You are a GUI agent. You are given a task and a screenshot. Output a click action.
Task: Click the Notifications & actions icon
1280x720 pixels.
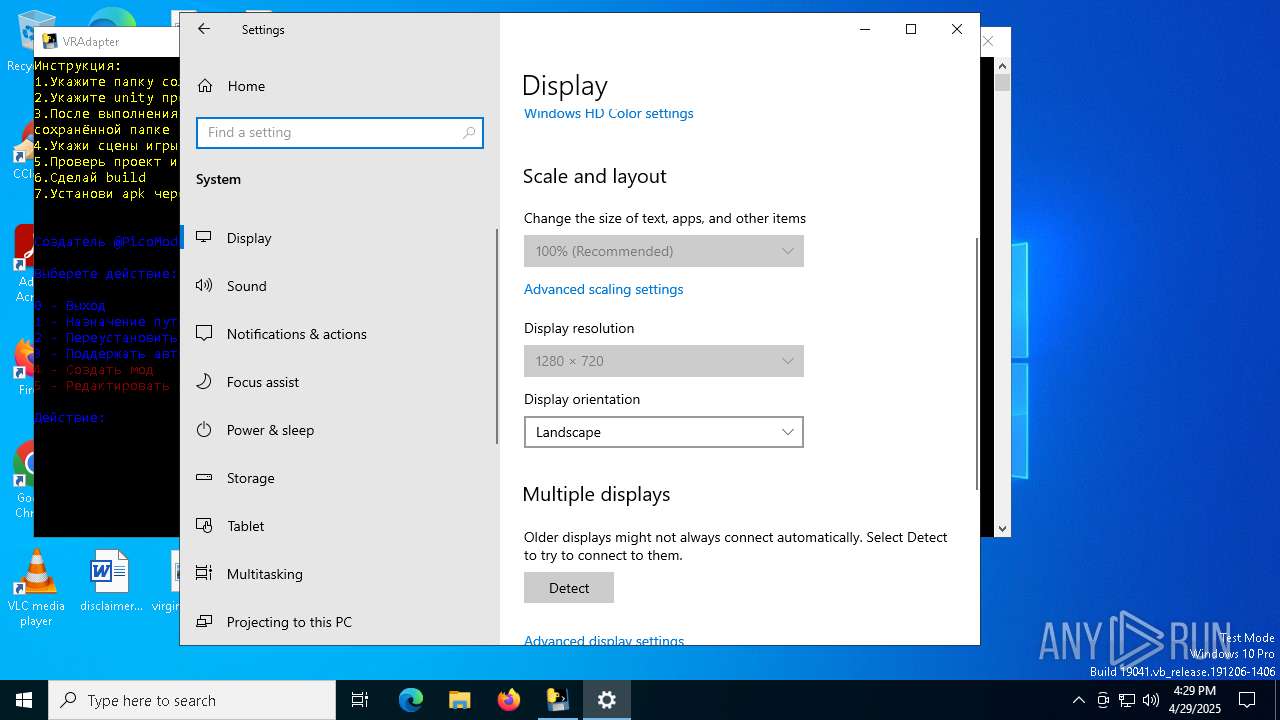tap(204, 333)
